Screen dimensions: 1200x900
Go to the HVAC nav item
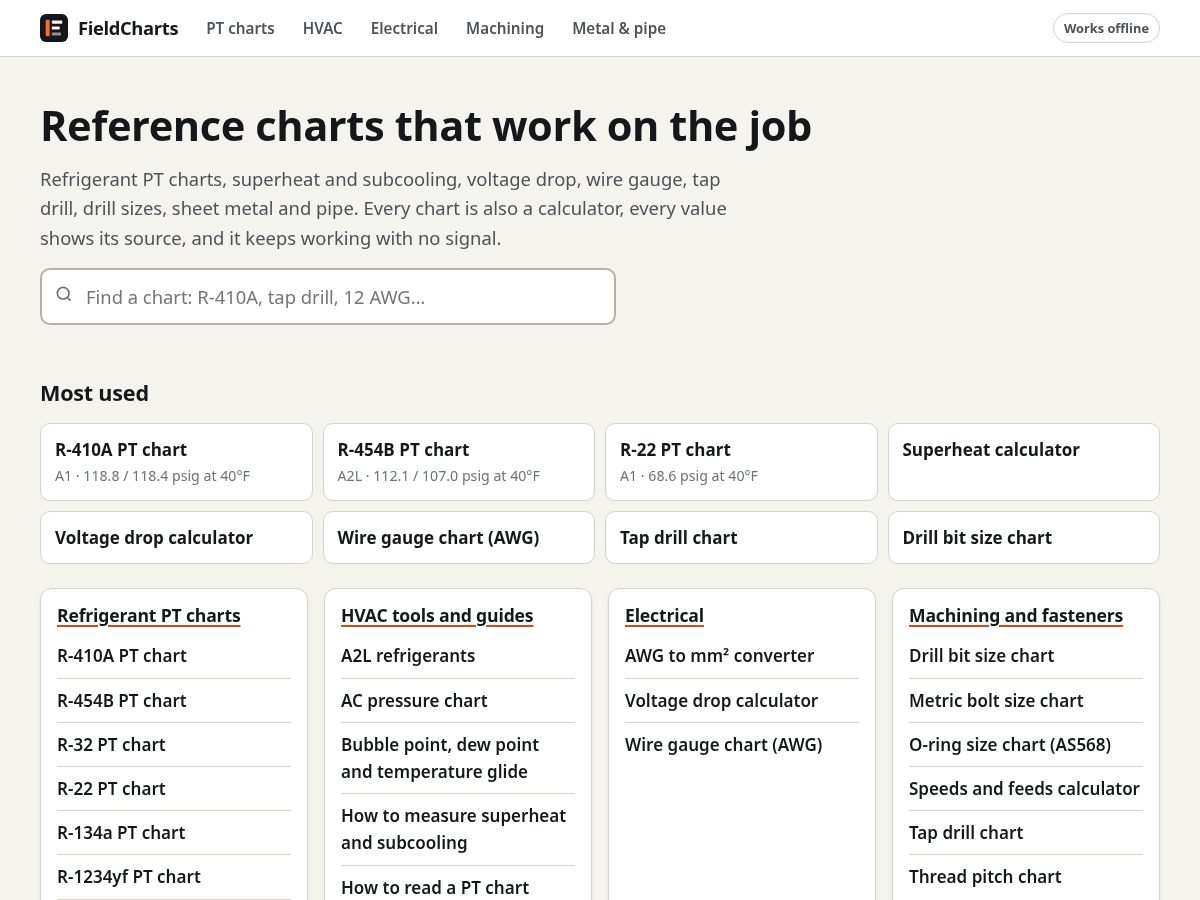(322, 28)
